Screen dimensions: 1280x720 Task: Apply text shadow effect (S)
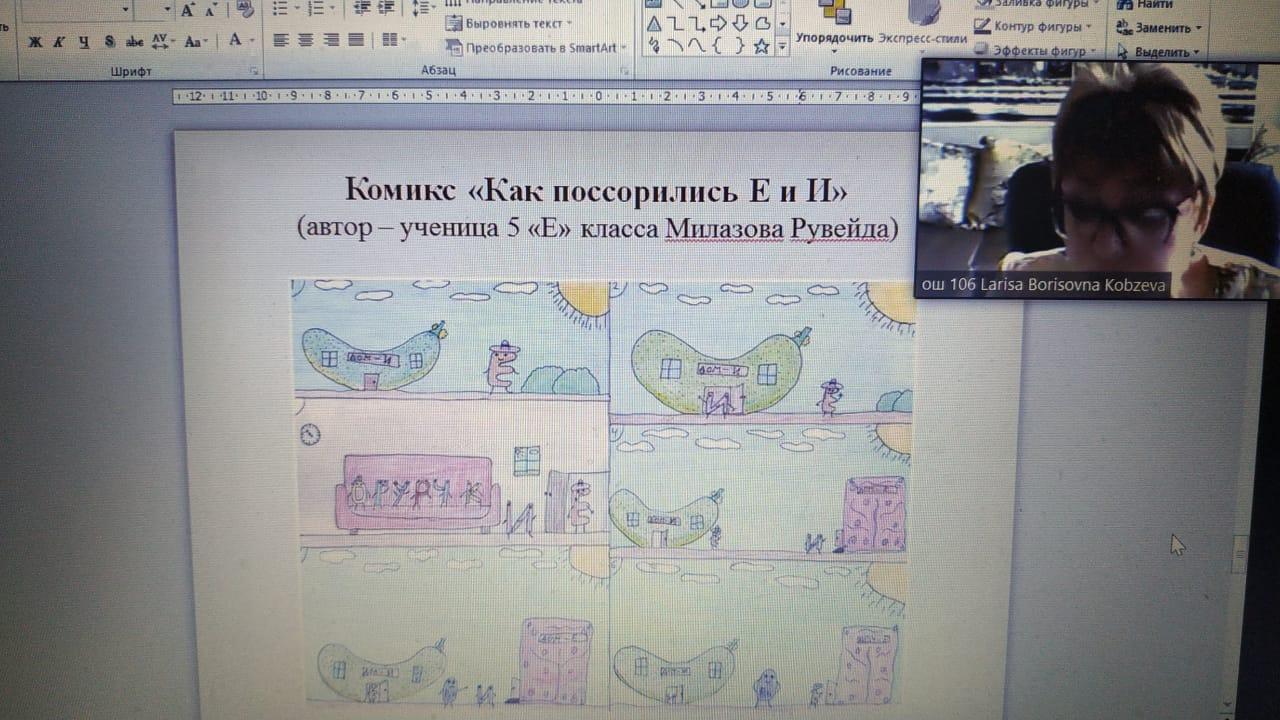(109, 42)
